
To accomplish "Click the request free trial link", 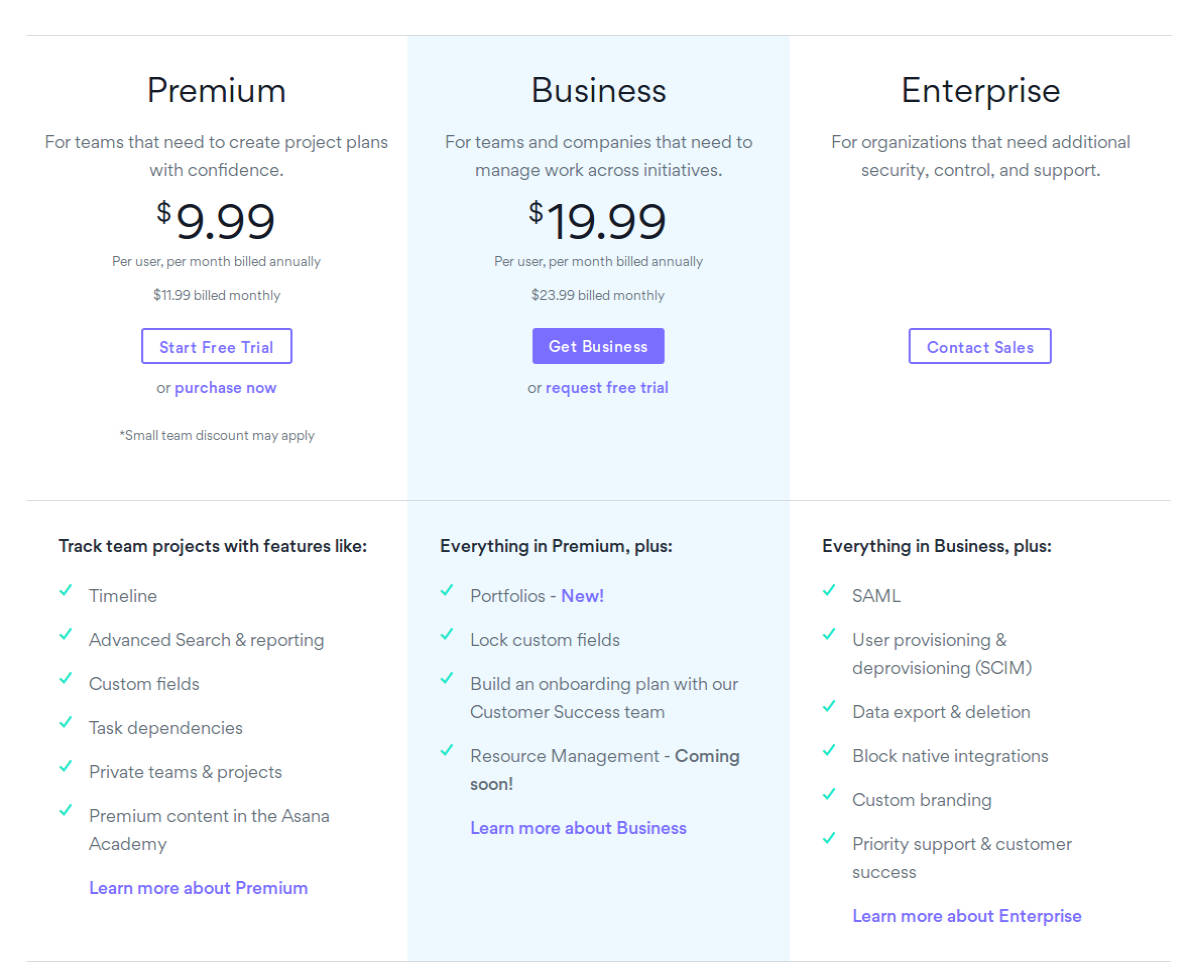I will [607, 387].
